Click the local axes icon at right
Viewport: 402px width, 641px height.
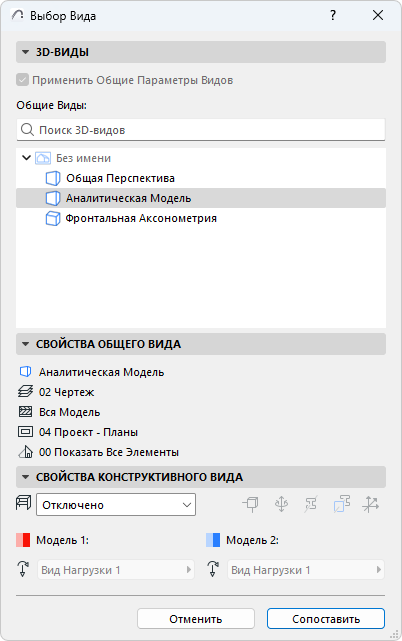371,504
